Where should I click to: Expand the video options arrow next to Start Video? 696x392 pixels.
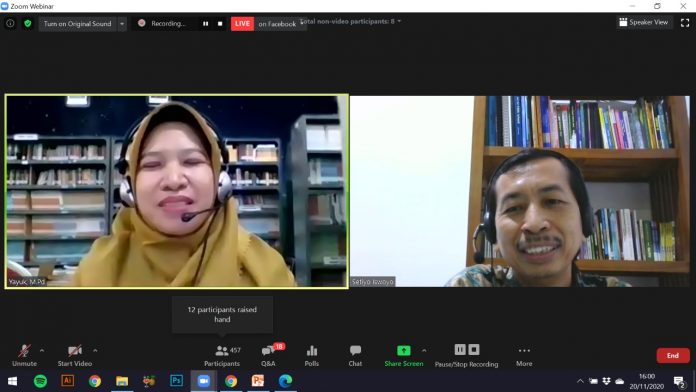coord(95,351)
